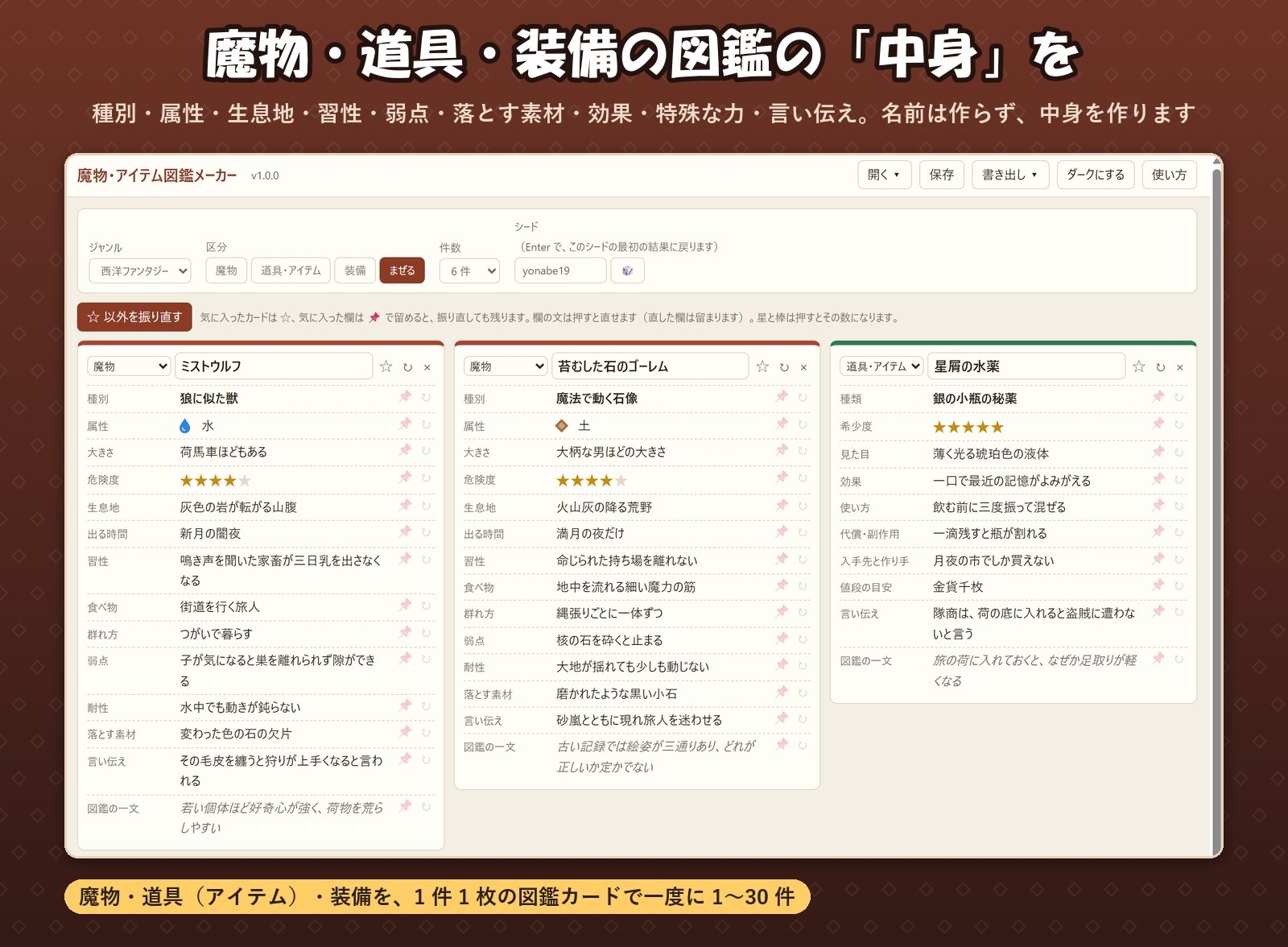The height and width of the screenshot is (947, 1288).
Task: Open the 開く dropdown menu
Action: (x=884, y=175)
